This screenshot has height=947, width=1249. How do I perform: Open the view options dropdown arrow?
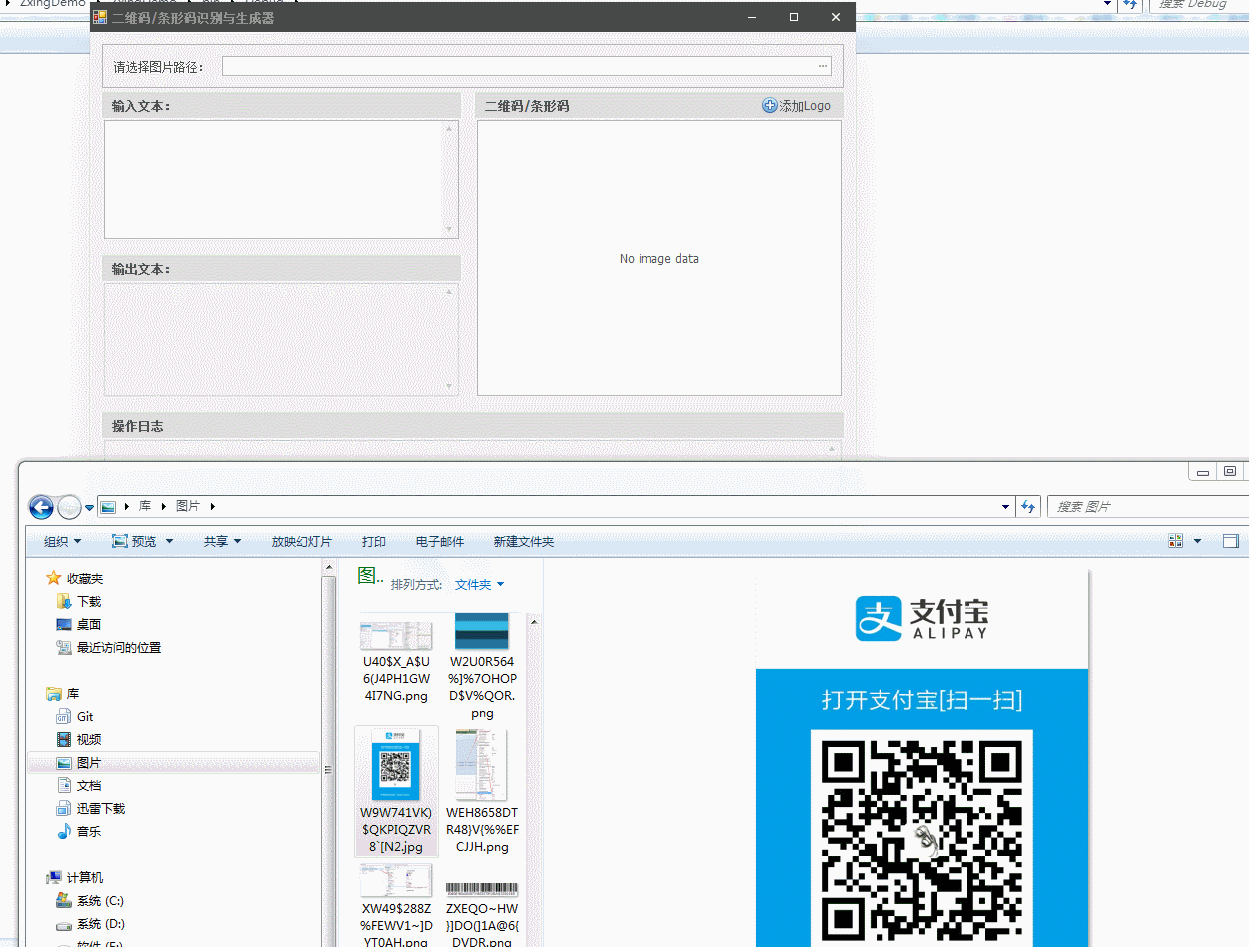[1198, 541]
